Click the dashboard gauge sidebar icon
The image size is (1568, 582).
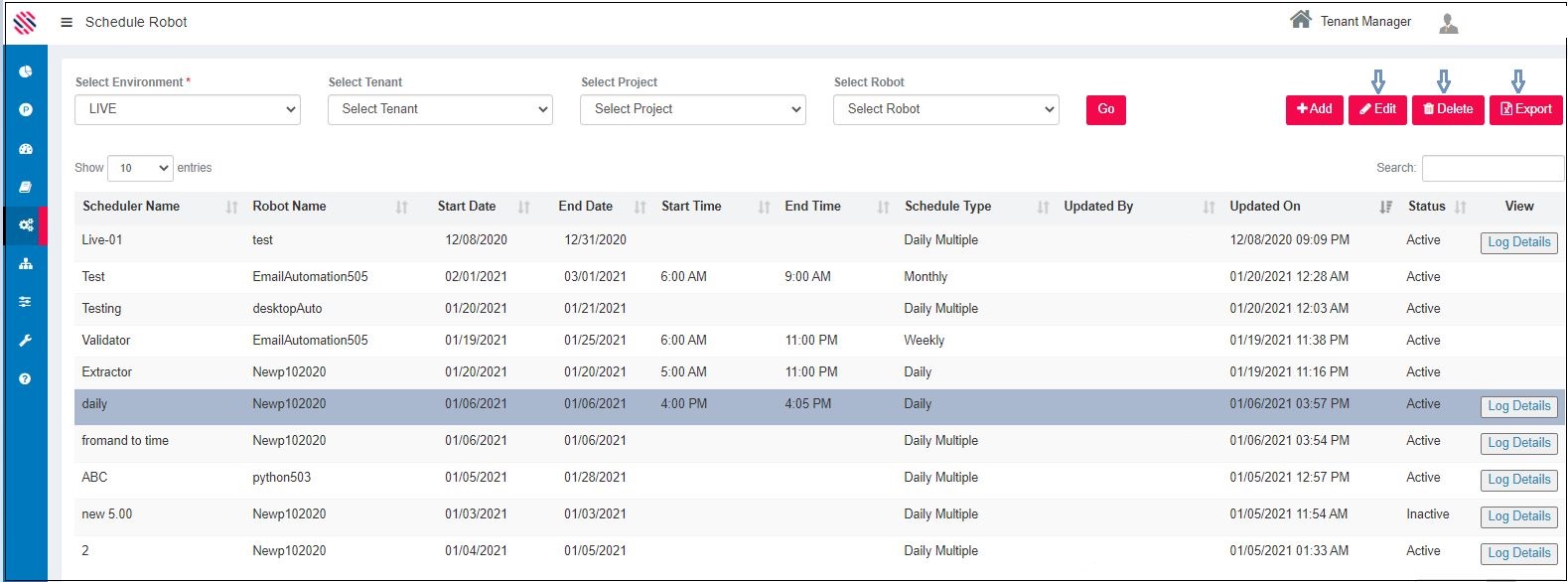tap(26, 149)
